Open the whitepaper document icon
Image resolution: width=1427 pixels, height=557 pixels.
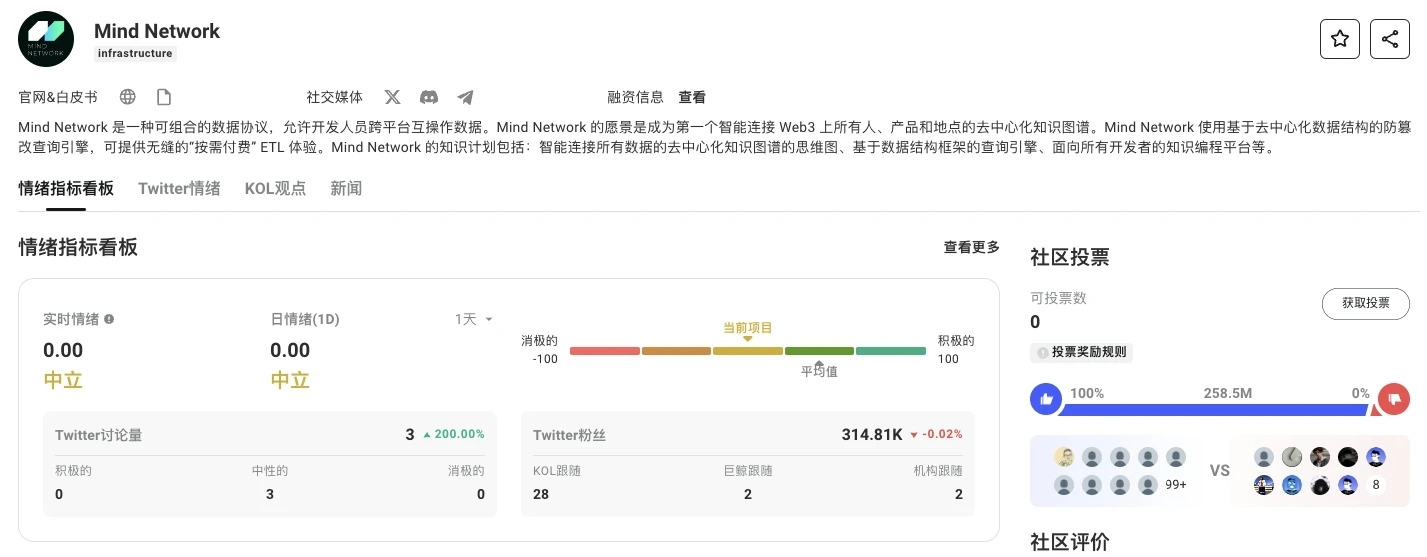pyautogui.click(x=164, y=97)
